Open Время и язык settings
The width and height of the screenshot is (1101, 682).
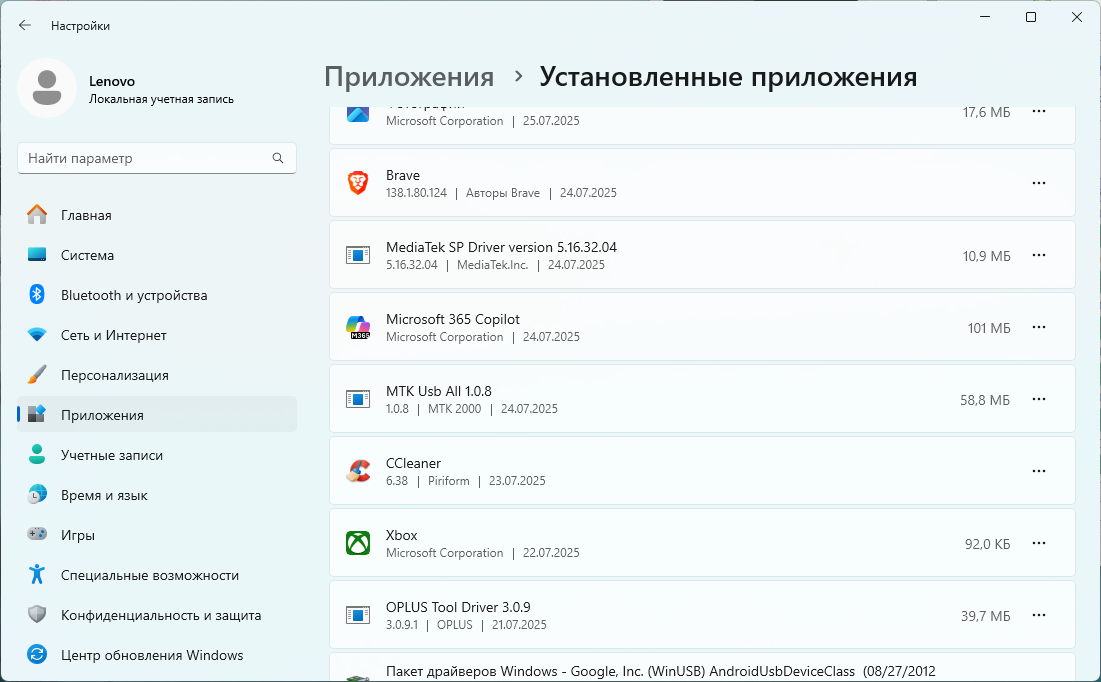tap(157, 495)
